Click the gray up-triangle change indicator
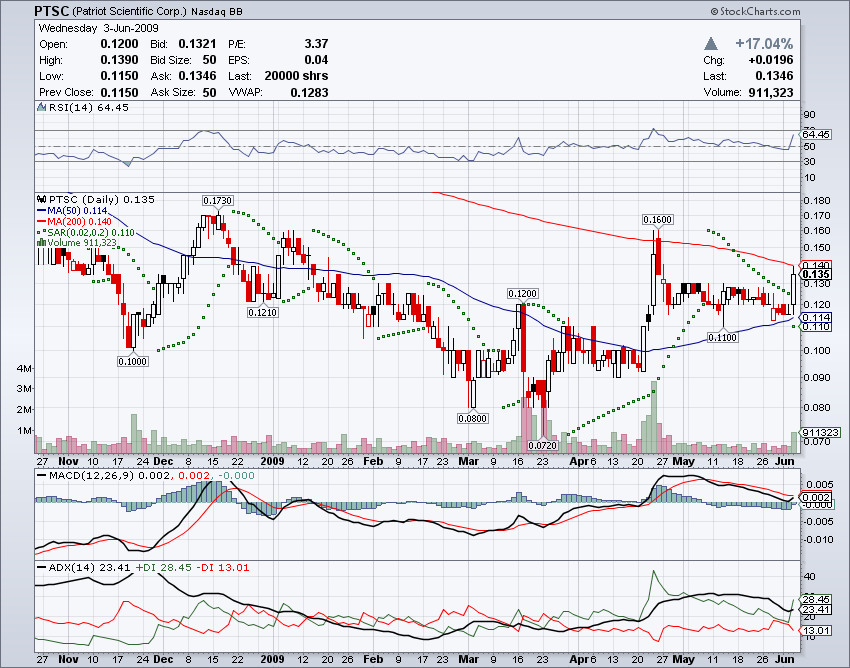 coord(711,44)
